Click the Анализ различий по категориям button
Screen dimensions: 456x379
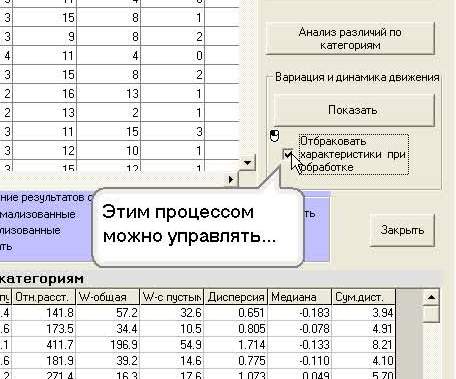point(350,38)
